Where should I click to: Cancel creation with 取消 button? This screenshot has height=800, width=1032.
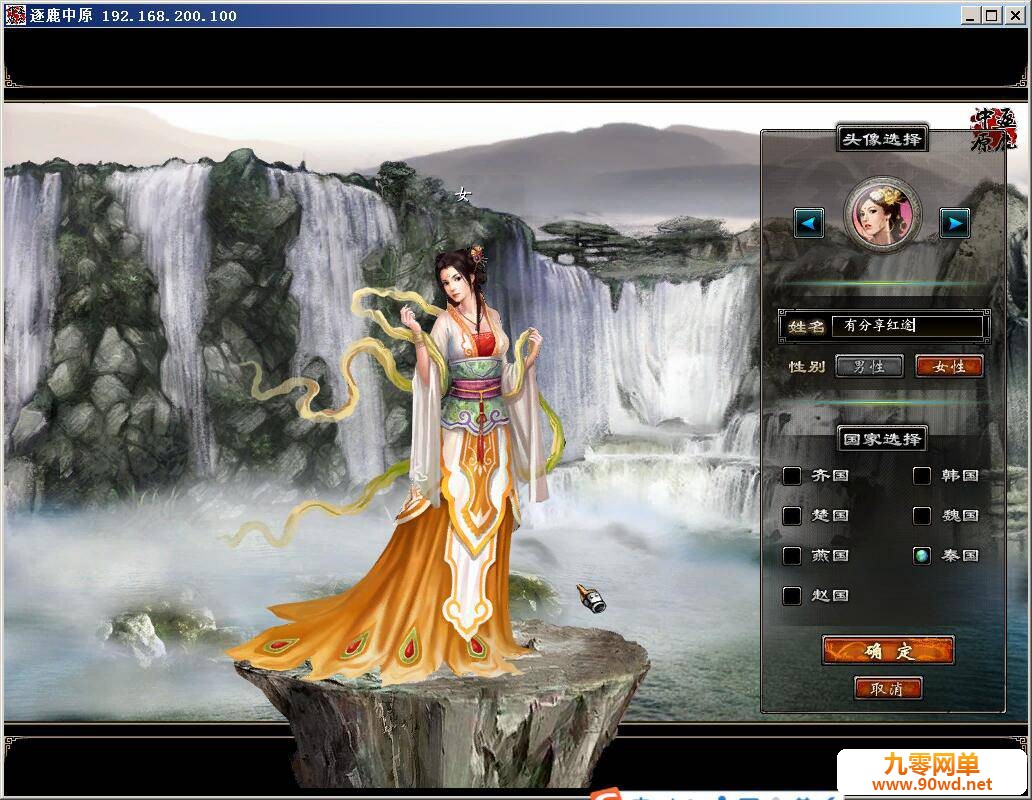click(x=888, y=689)
